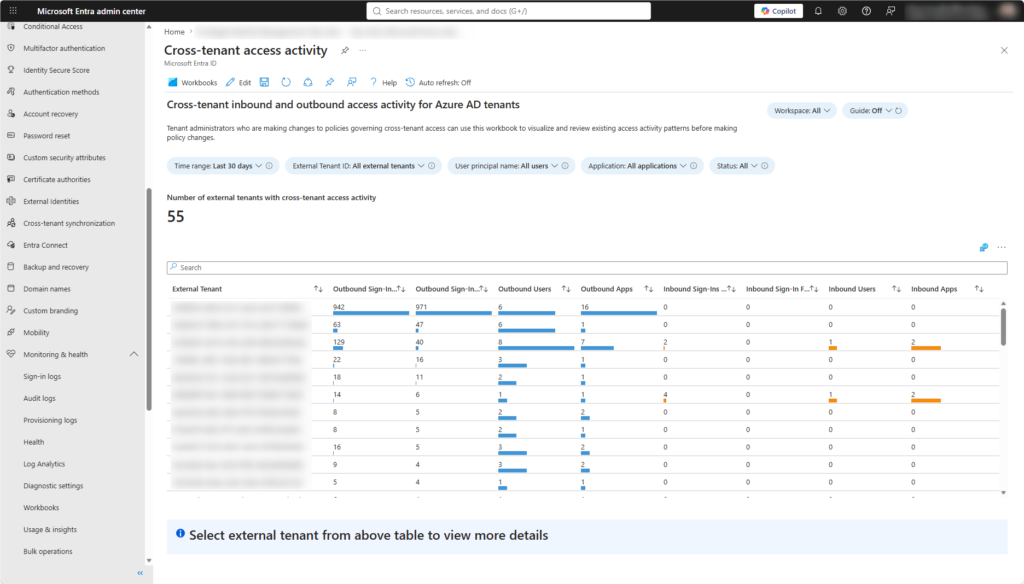Image resolution: width=1024 pixels, height=584 pixels.
Task: Sort by Inbound Apps column
Action: tap(979, 289)
